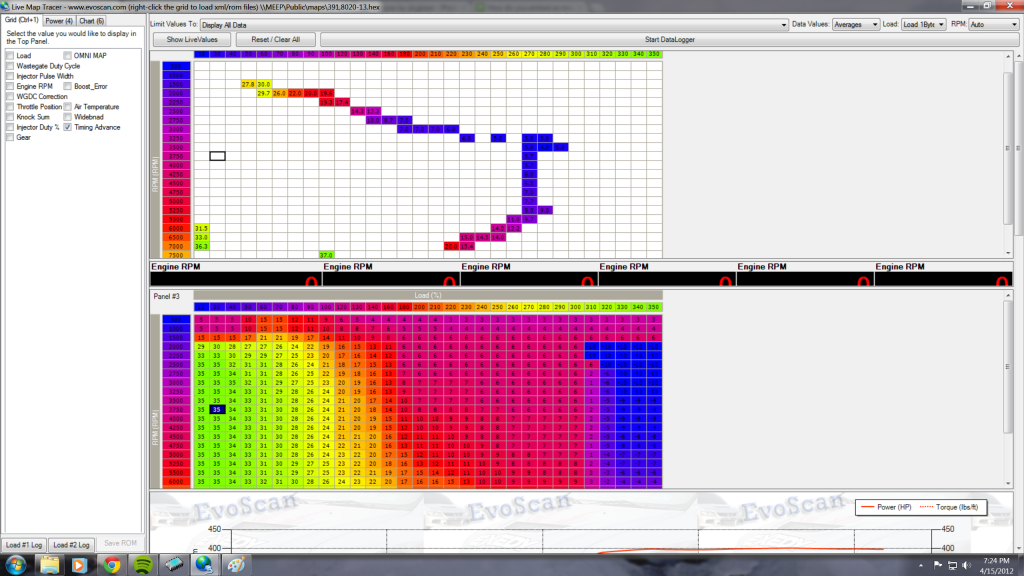
Task: Click top grid scrollbar up arrow
Action: 1008,56
